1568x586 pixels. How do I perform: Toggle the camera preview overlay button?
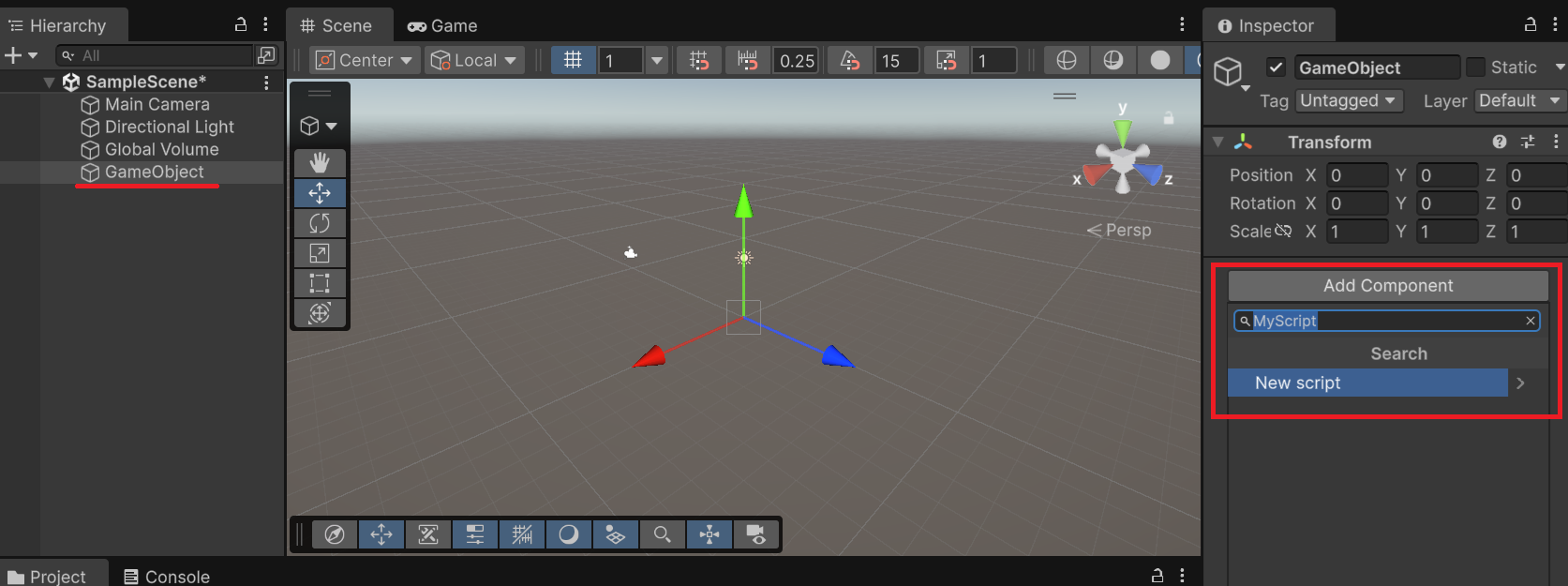point(756,534)
